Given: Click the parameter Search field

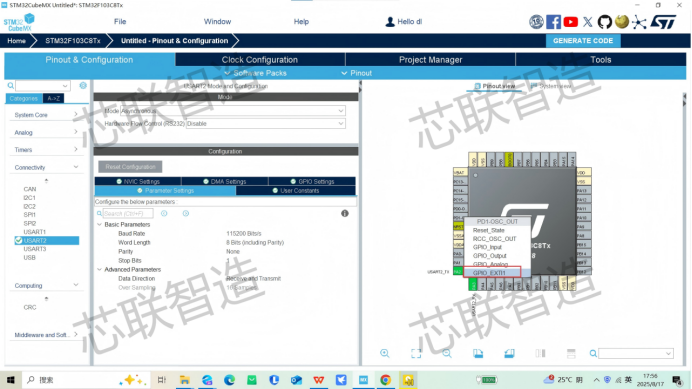Looking at the screenshot, I should point(128,213).
